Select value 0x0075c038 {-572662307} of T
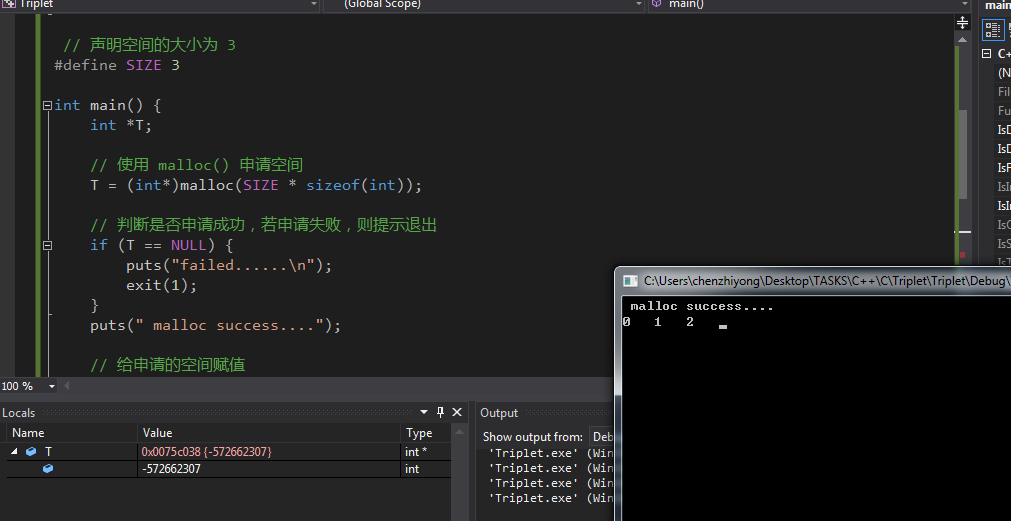 click(x=207, y=452)
